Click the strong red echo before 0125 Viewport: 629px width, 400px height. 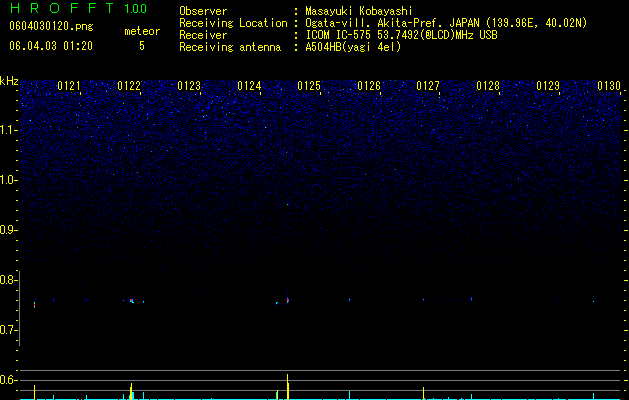pos(288,300)
